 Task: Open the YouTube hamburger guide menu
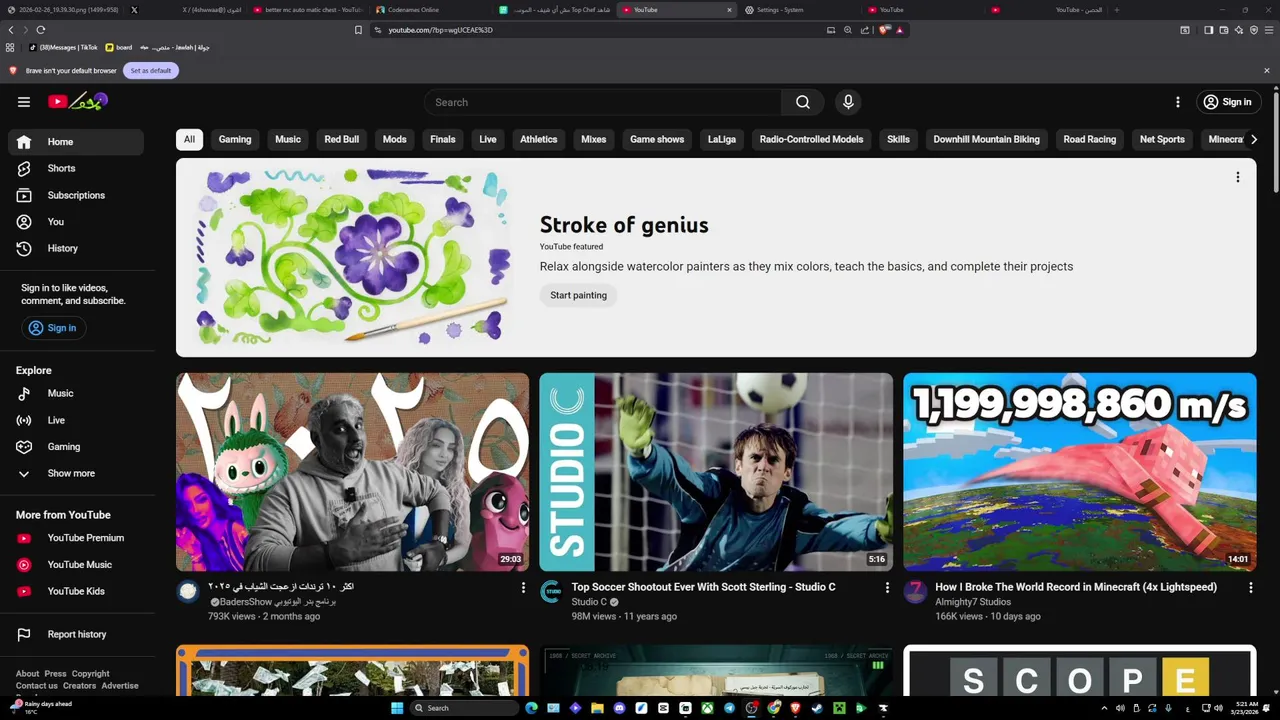point(24,102)
